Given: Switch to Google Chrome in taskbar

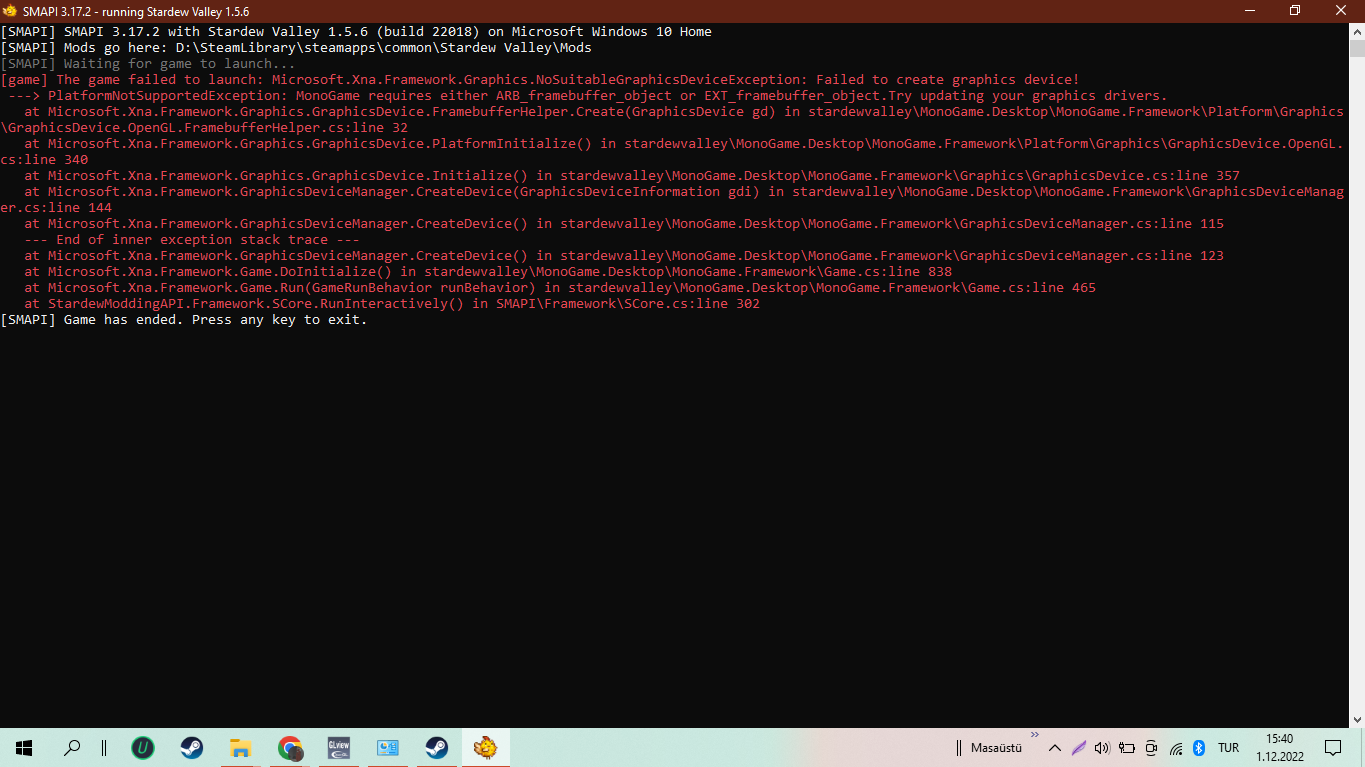Looking at the screenshot, I should [290, 747].
